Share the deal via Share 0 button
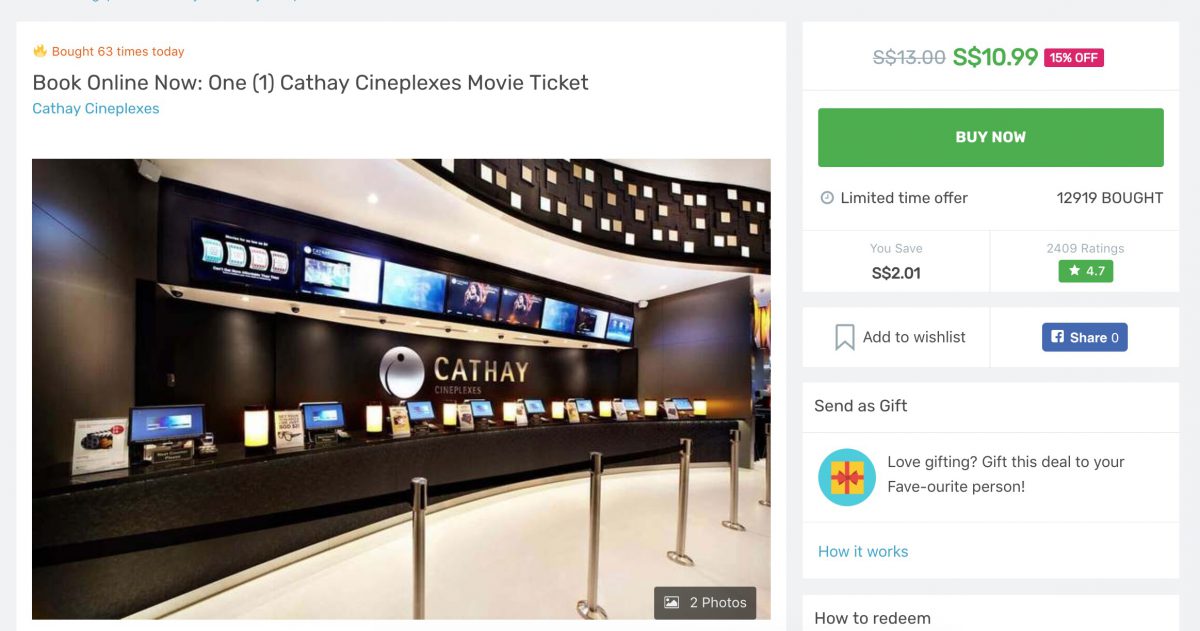This screenshot has height=631, width=1200. point(1085,337)
